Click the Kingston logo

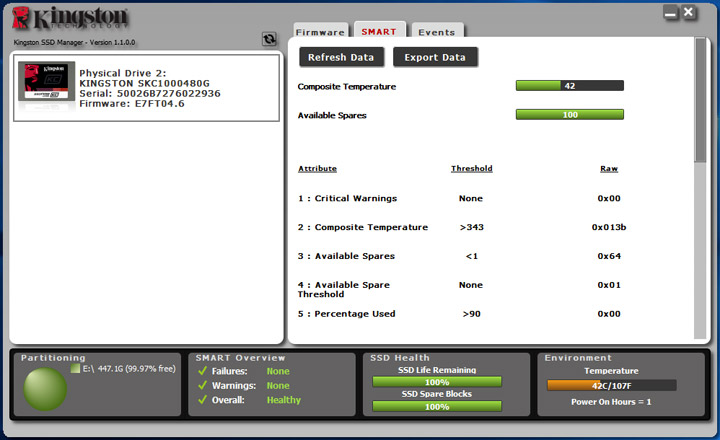pyautogui.click(x=70, y=18)
